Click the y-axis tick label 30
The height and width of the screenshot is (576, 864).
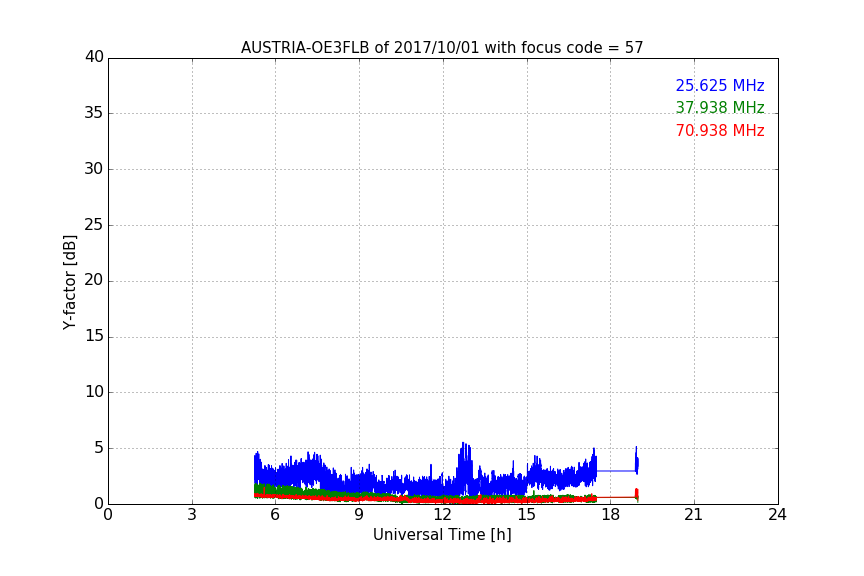pyautogui.click(x=94, y=169)
